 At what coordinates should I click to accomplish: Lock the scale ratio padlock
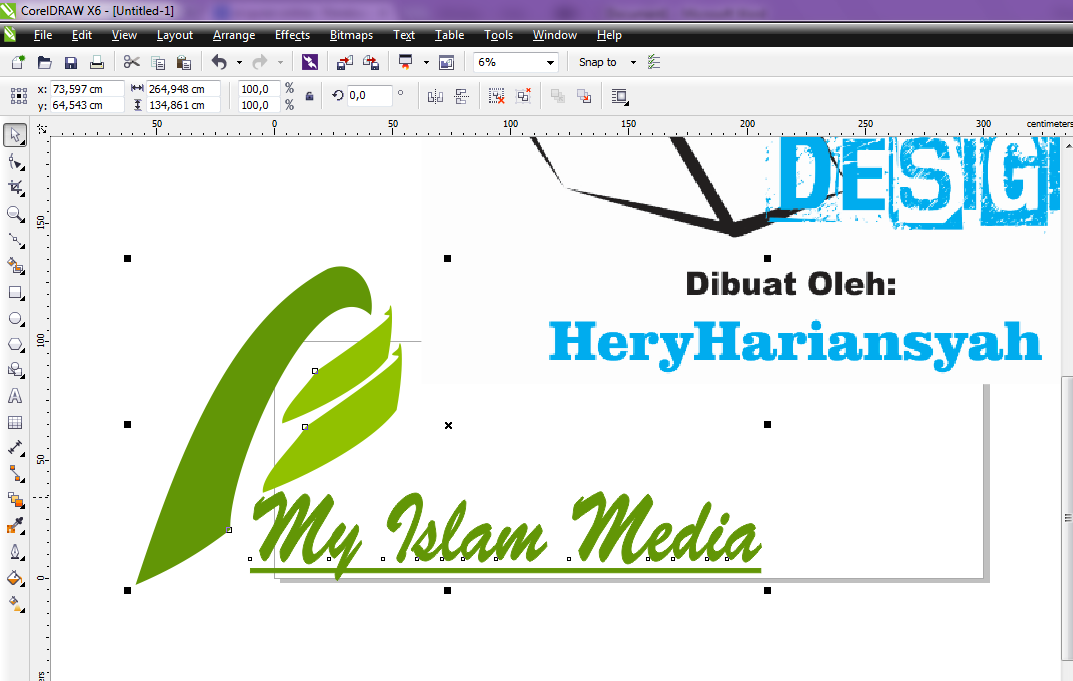310,95
